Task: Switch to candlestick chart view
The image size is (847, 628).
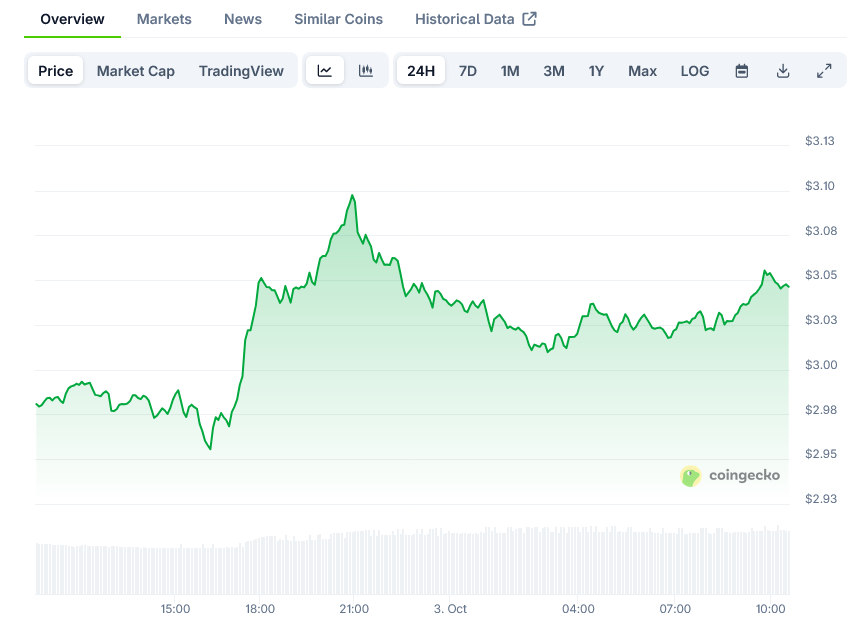Action: 366,71
